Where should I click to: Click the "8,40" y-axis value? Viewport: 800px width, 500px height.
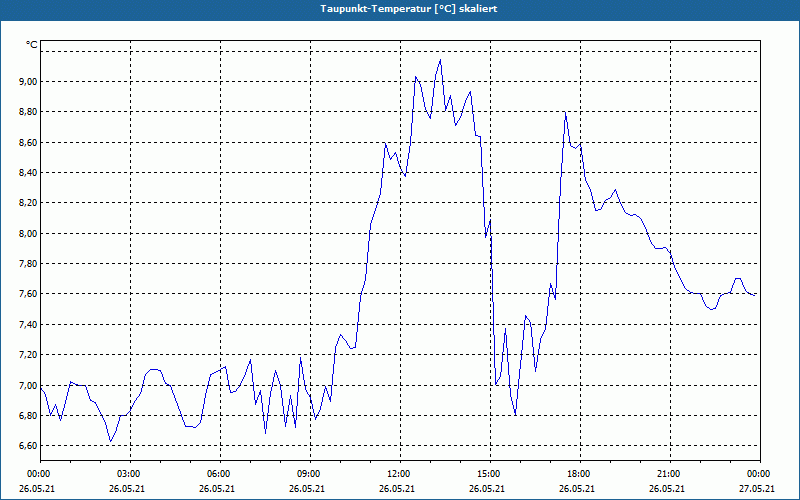pos(28,172)
